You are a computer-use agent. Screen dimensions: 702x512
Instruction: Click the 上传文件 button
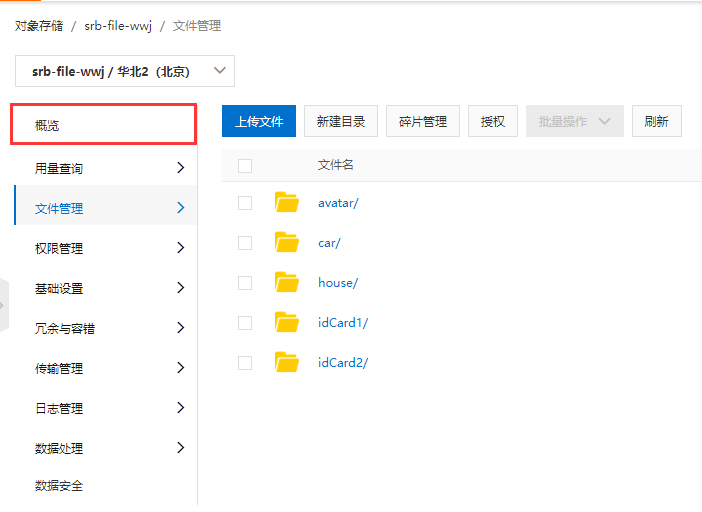pos(259,121)
